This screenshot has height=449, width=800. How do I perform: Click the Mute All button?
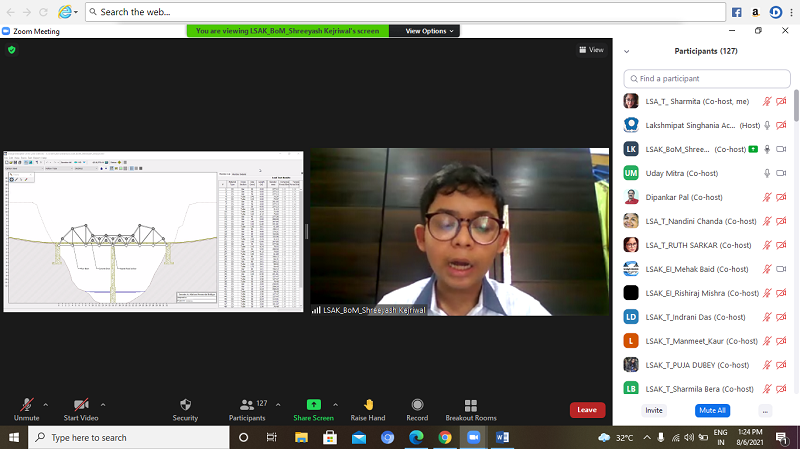711,410
